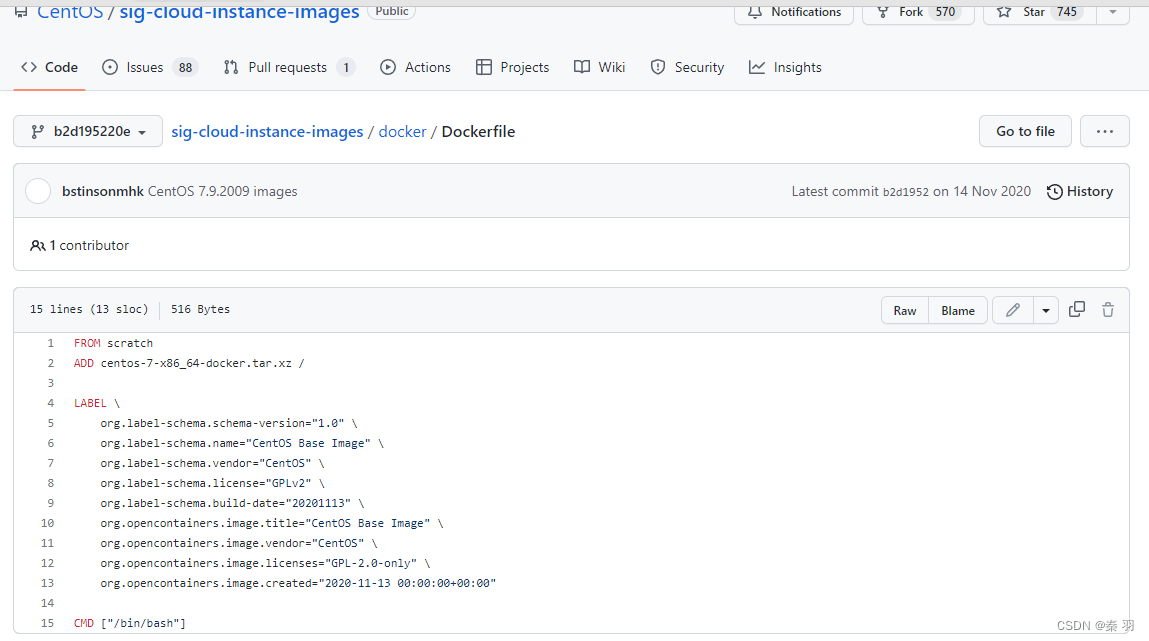The image size is (1149, 641).
Task: Select line number 10
Action: click(x=48, y=523)
